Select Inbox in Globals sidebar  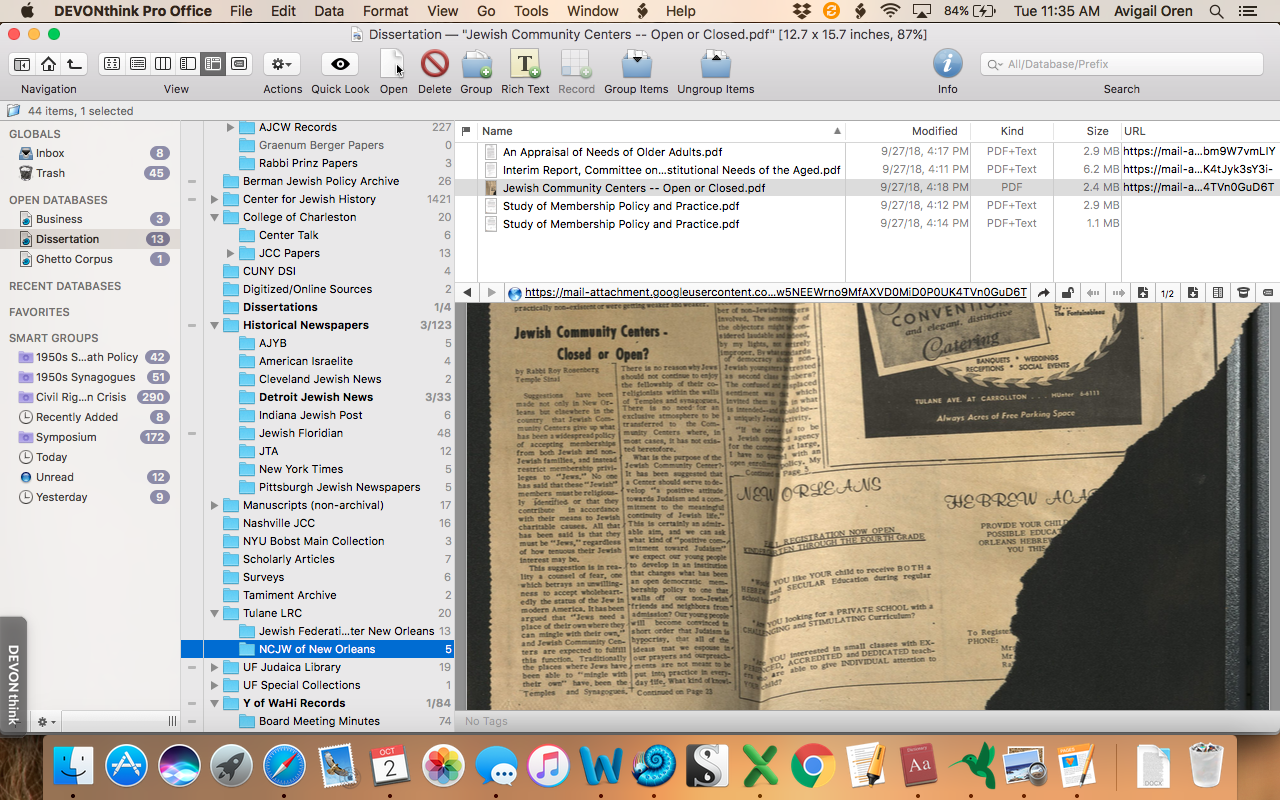pos(92,153)
